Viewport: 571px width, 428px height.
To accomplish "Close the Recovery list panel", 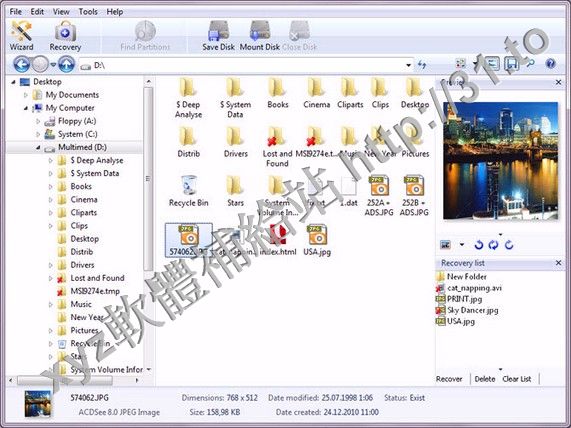I will pos(558,263).
